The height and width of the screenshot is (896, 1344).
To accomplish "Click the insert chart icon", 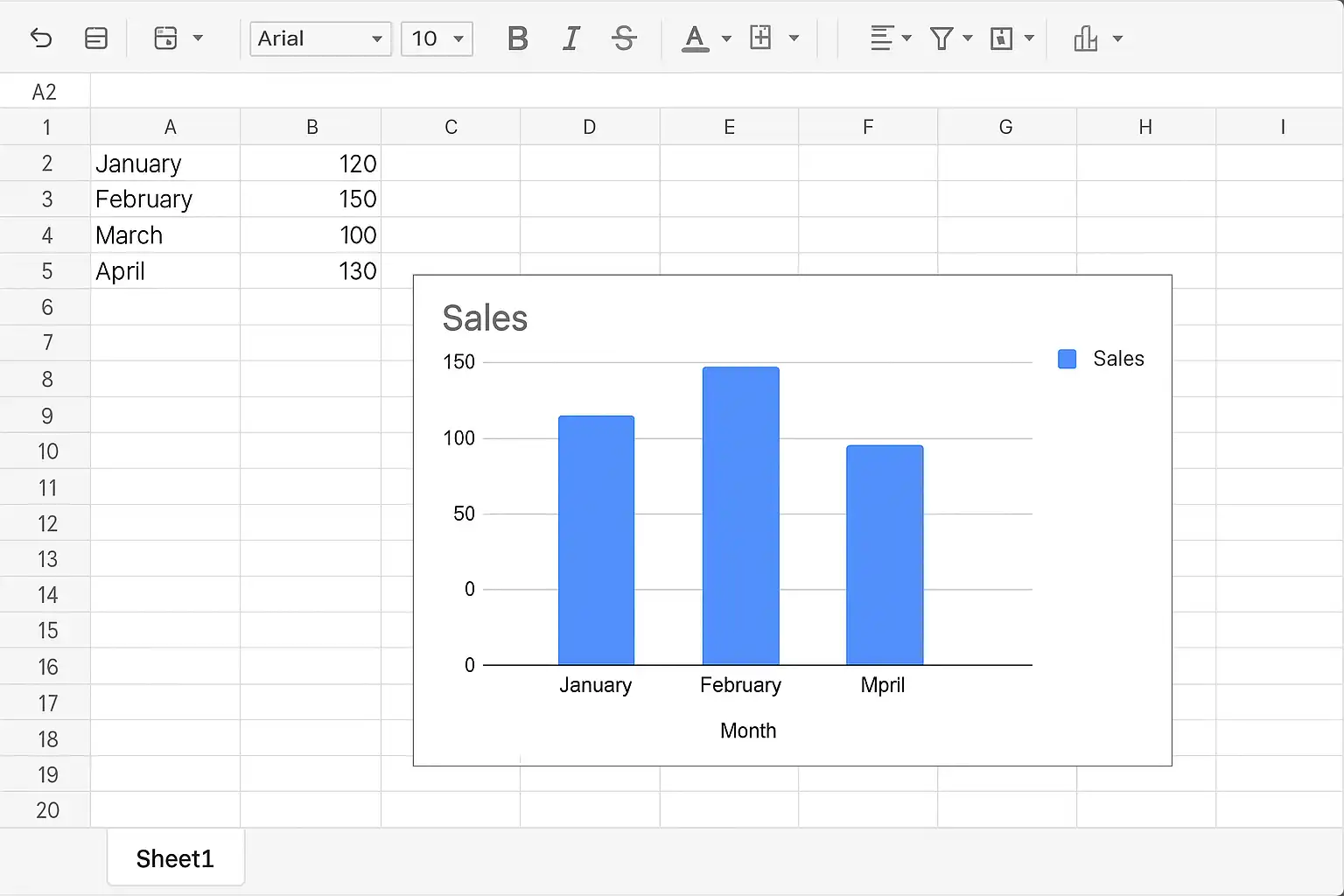I will tap(1086, 38).
